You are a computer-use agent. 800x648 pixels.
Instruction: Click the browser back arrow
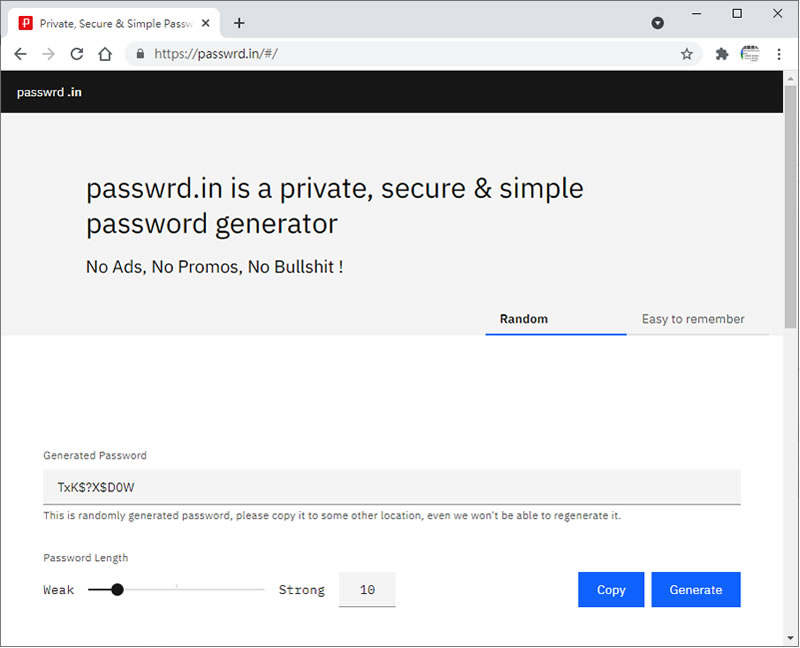tap(20, 54)
